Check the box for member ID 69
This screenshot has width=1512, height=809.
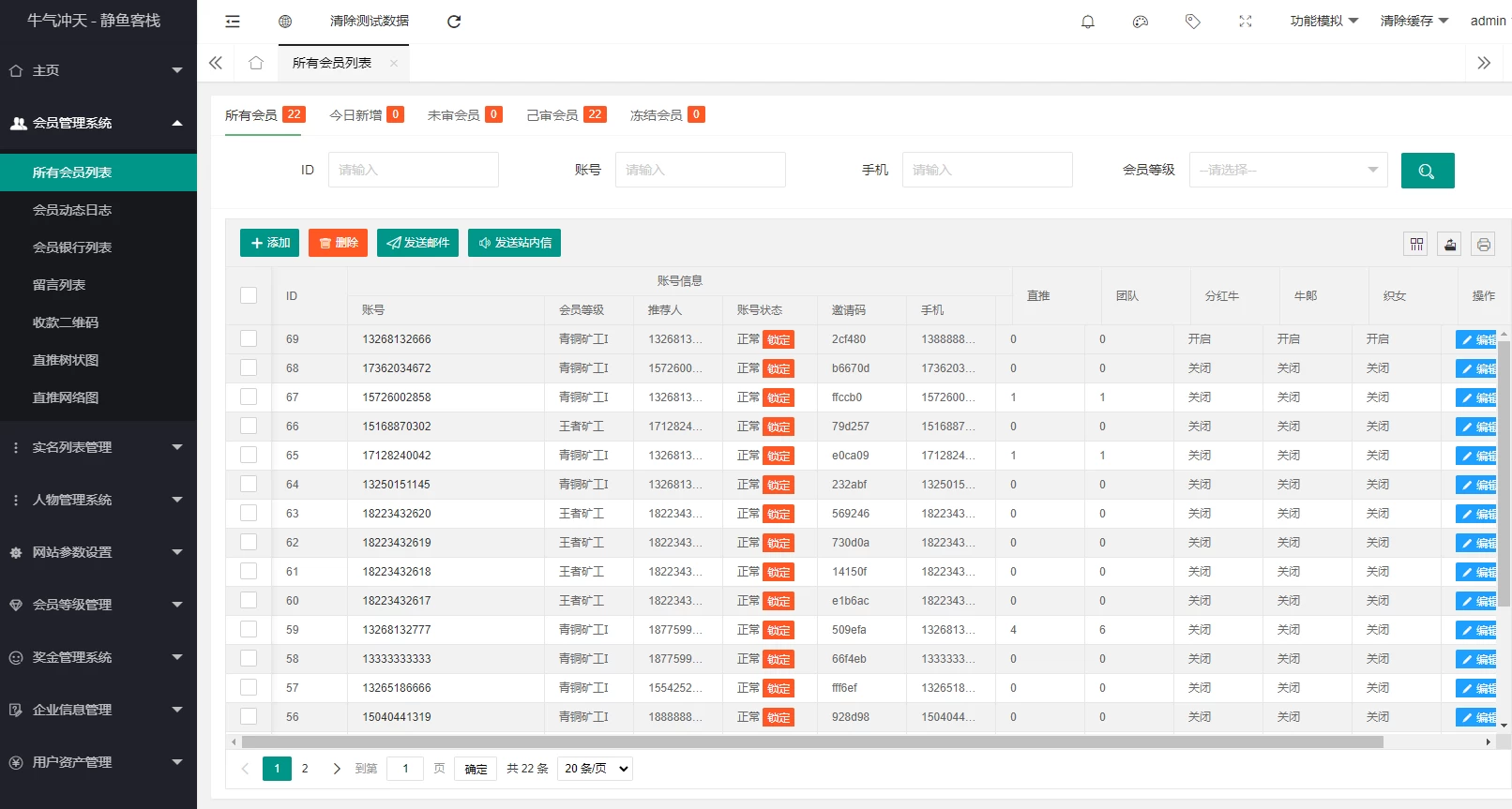point(249,338)
